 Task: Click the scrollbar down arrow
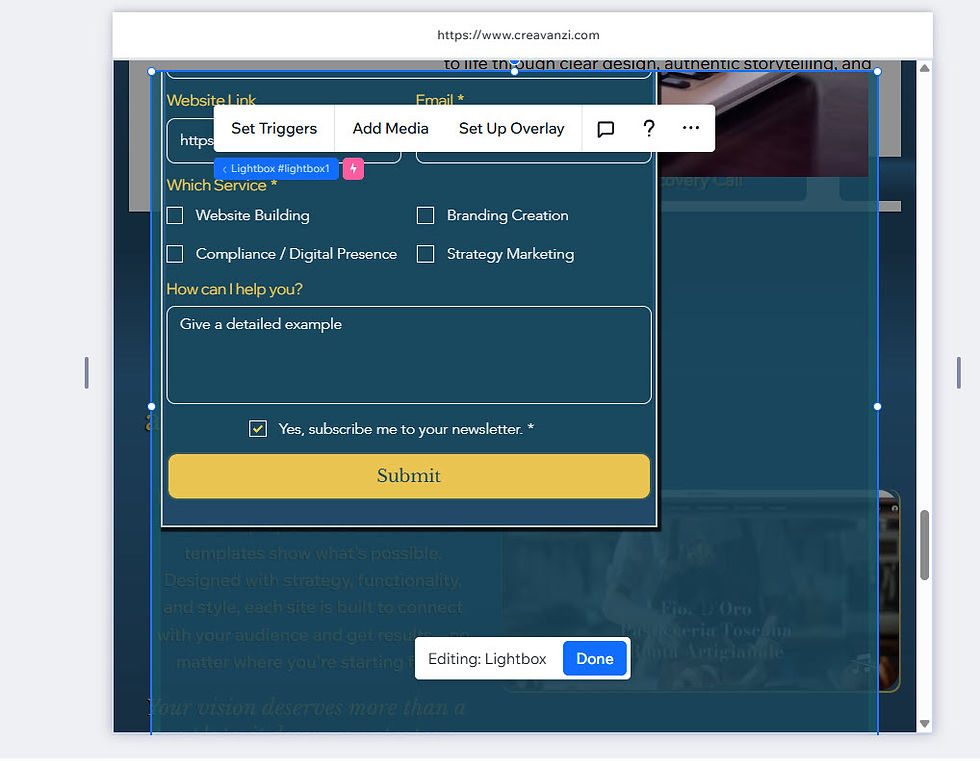tap(924, 722)
